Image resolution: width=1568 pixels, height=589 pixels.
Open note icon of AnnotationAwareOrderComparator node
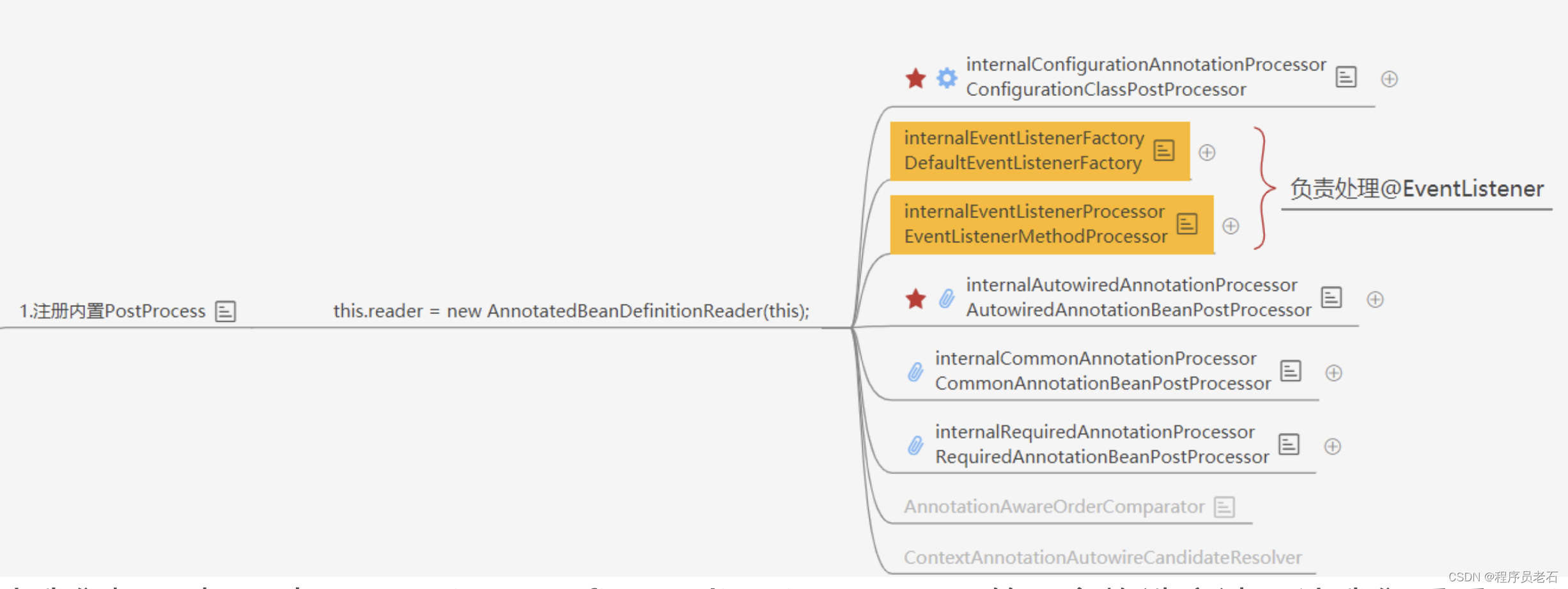pos(1224,507)
